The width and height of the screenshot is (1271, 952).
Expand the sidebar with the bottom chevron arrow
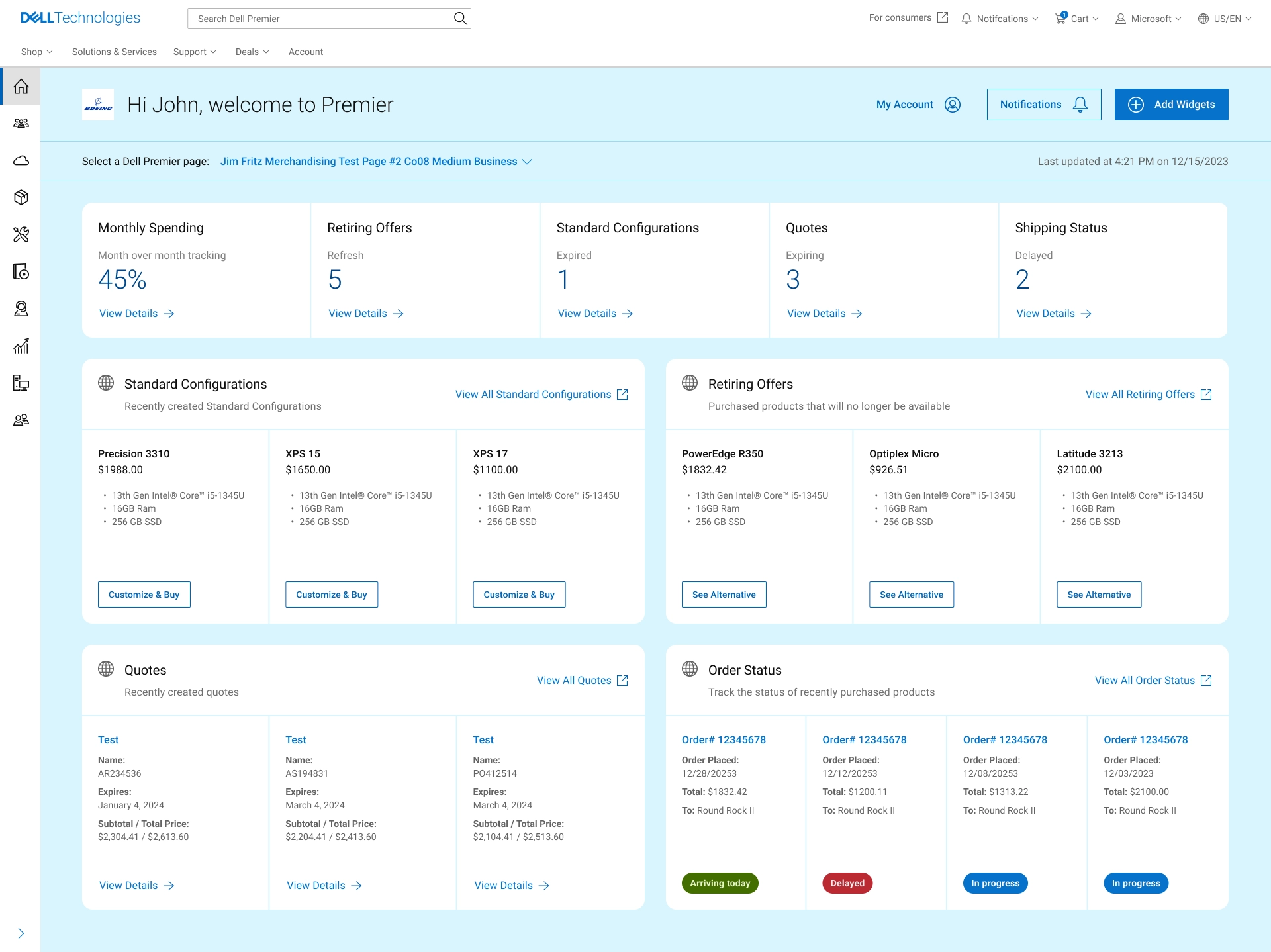pos(21,933)
